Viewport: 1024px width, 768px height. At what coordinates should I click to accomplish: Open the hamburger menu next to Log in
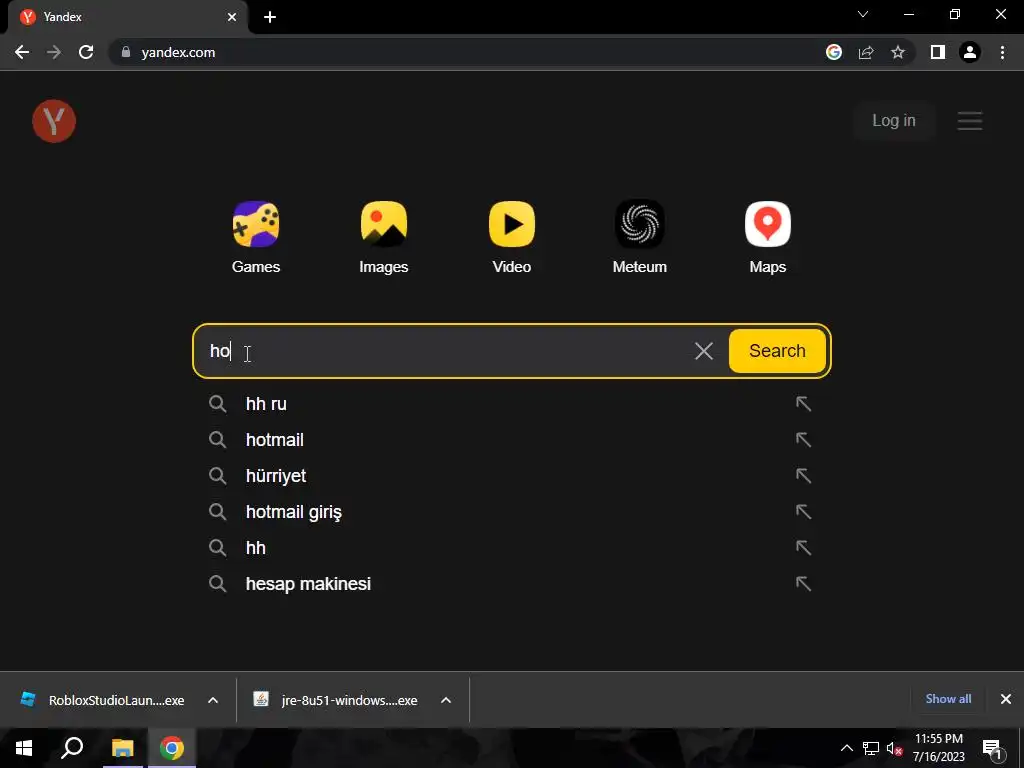tap(970, 121)
